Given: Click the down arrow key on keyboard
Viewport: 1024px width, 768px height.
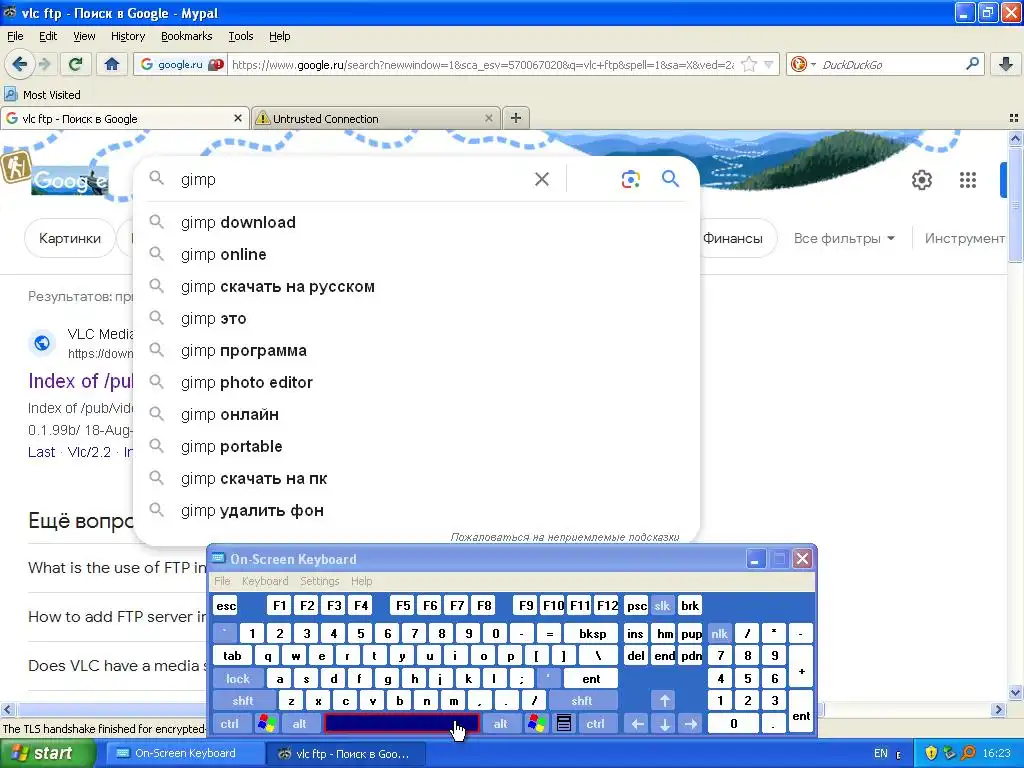Looking at the screenshot, I should (x=664, y=723).
